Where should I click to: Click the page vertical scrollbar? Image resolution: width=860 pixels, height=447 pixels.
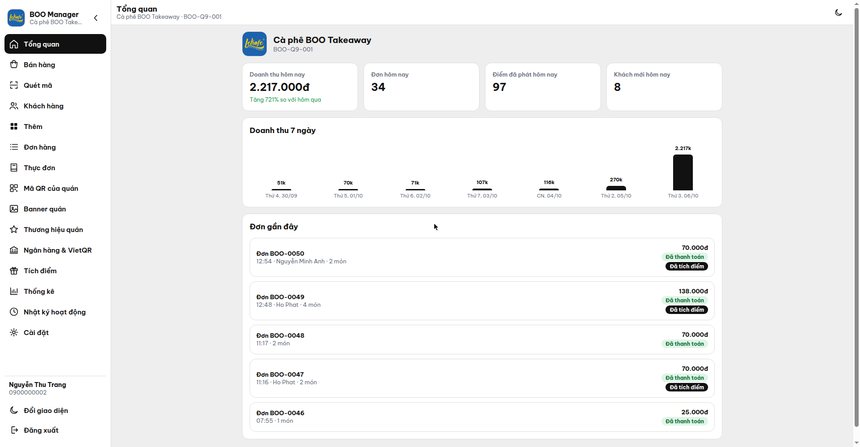point(856,219)
